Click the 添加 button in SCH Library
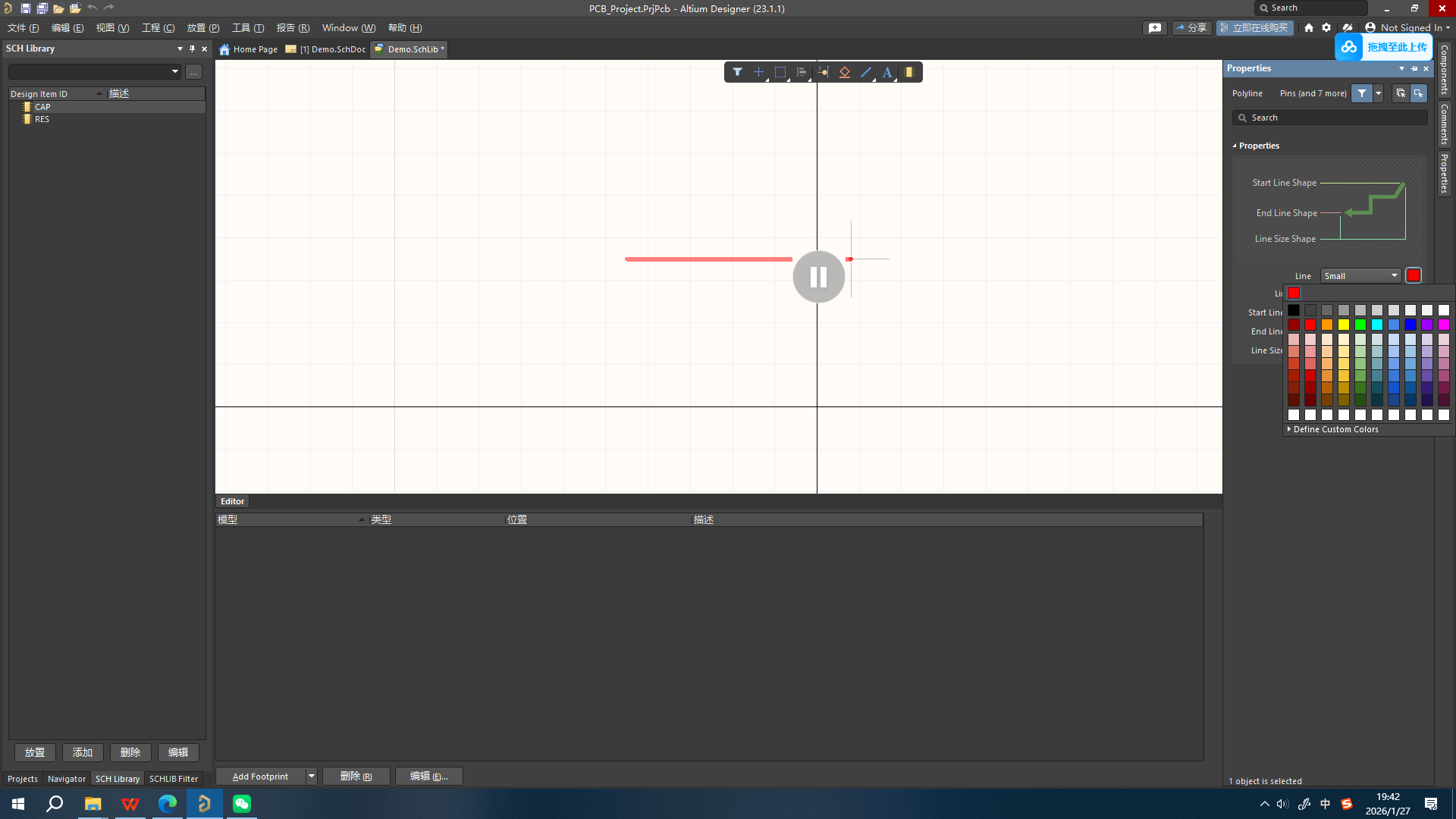The width and height of the screenshot is (1456, 819). [x=83, y=752]
